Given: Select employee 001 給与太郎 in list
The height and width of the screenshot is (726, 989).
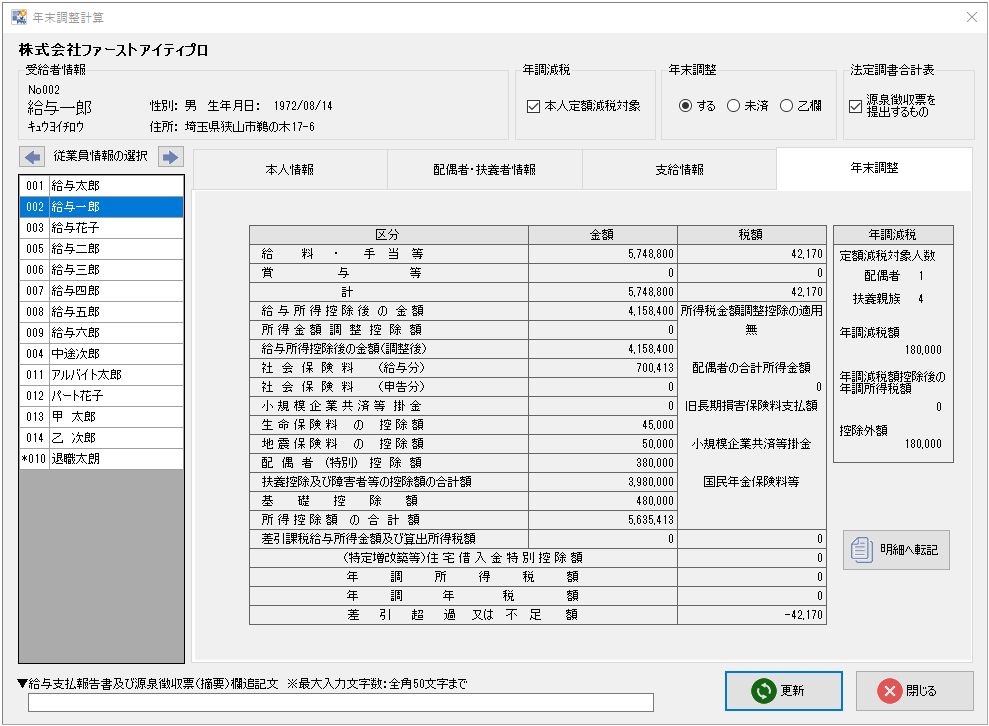Looking at the screenshot, I should (102, 186).
